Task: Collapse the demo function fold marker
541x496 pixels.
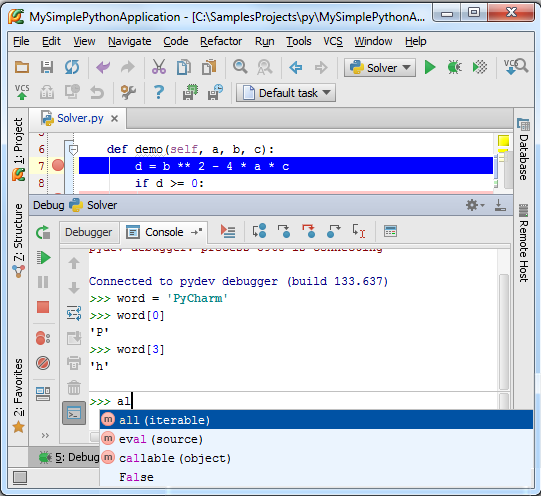Action: (x=73, y=150)
